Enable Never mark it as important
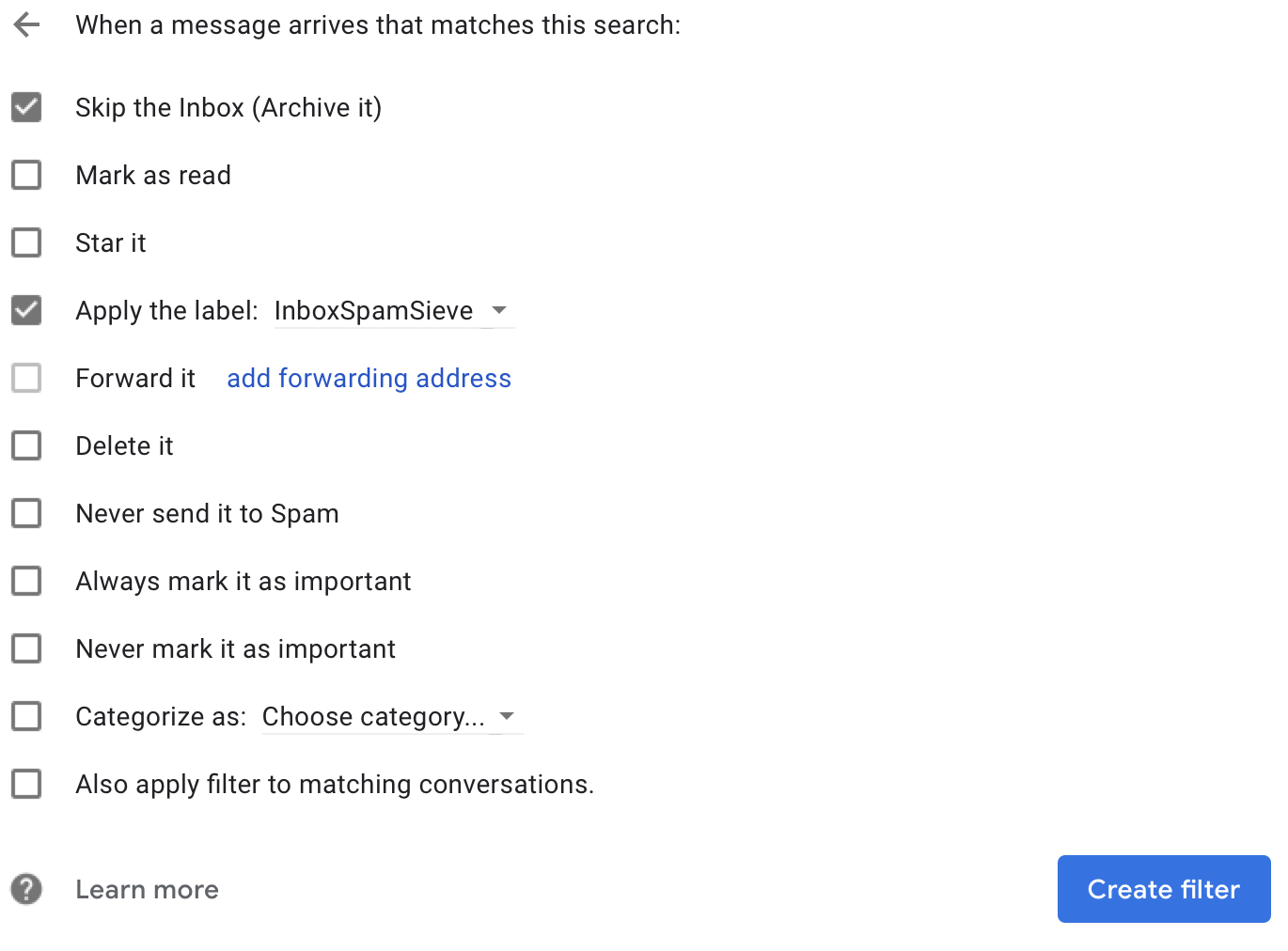The image size is (1288, 951). click(x=26, y=648)
